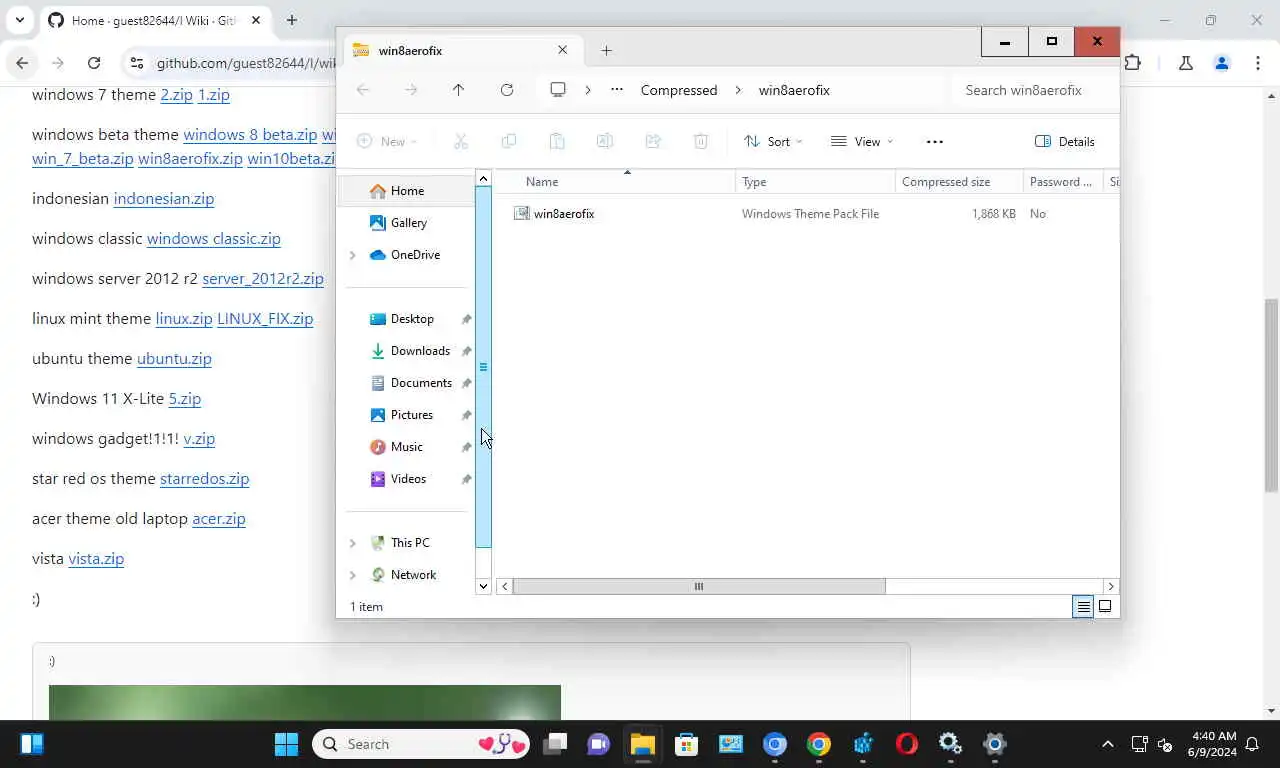Open the New dropdown in Explorer

387,141
